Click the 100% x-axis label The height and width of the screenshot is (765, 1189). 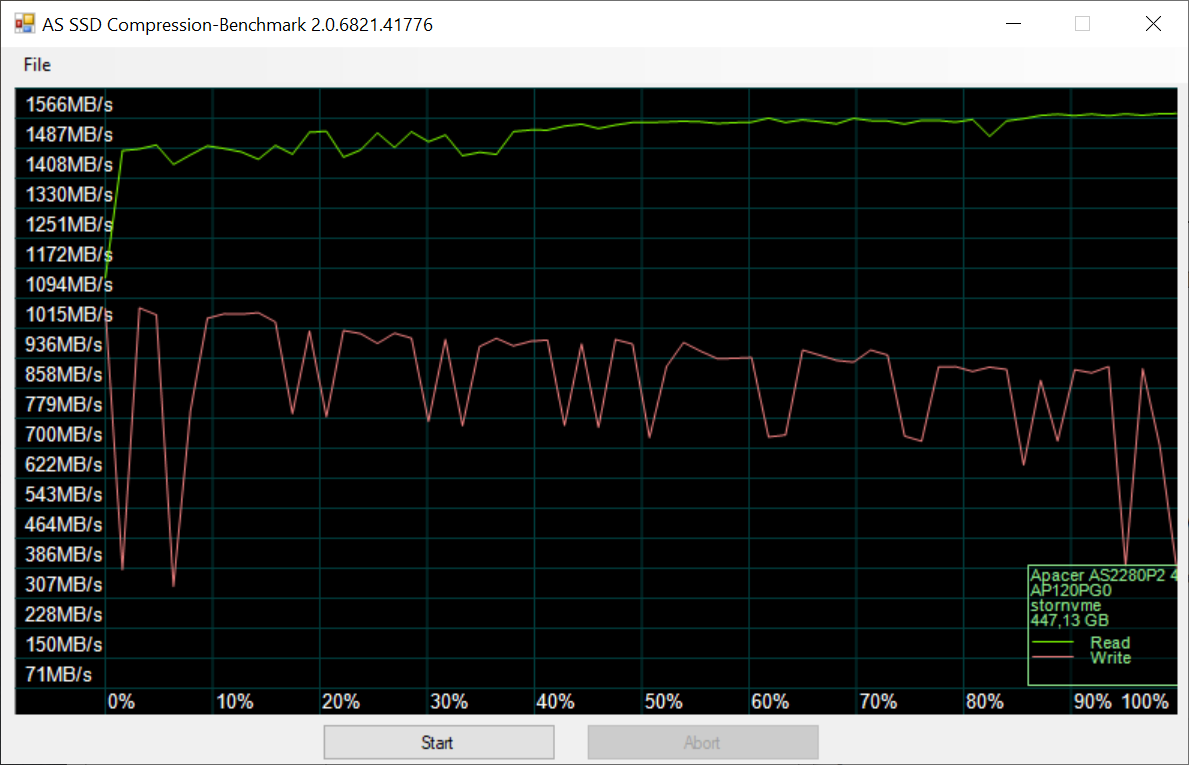tap(1146, 701)
